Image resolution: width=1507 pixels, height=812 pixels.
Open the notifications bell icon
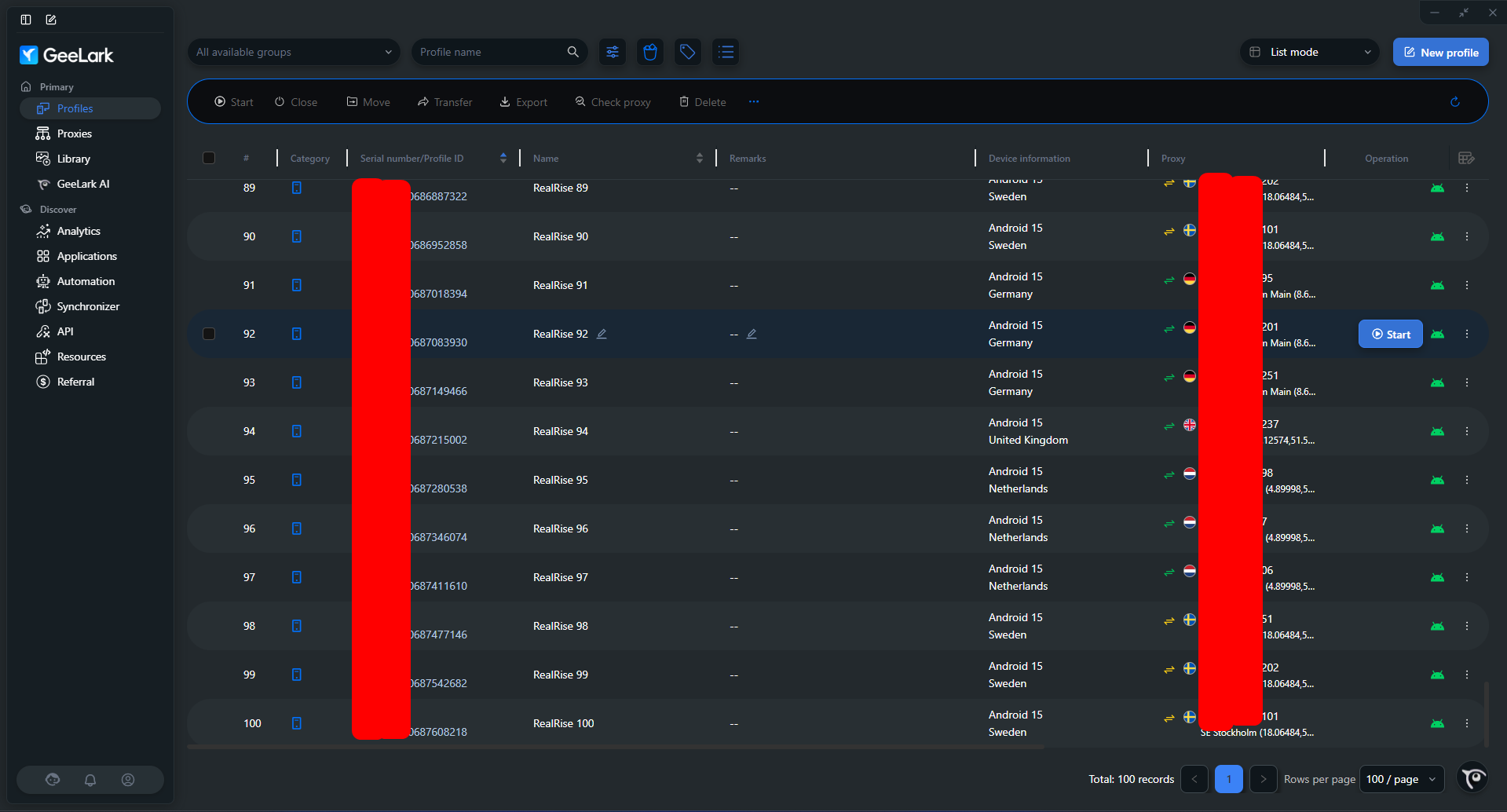pos(90,780)
